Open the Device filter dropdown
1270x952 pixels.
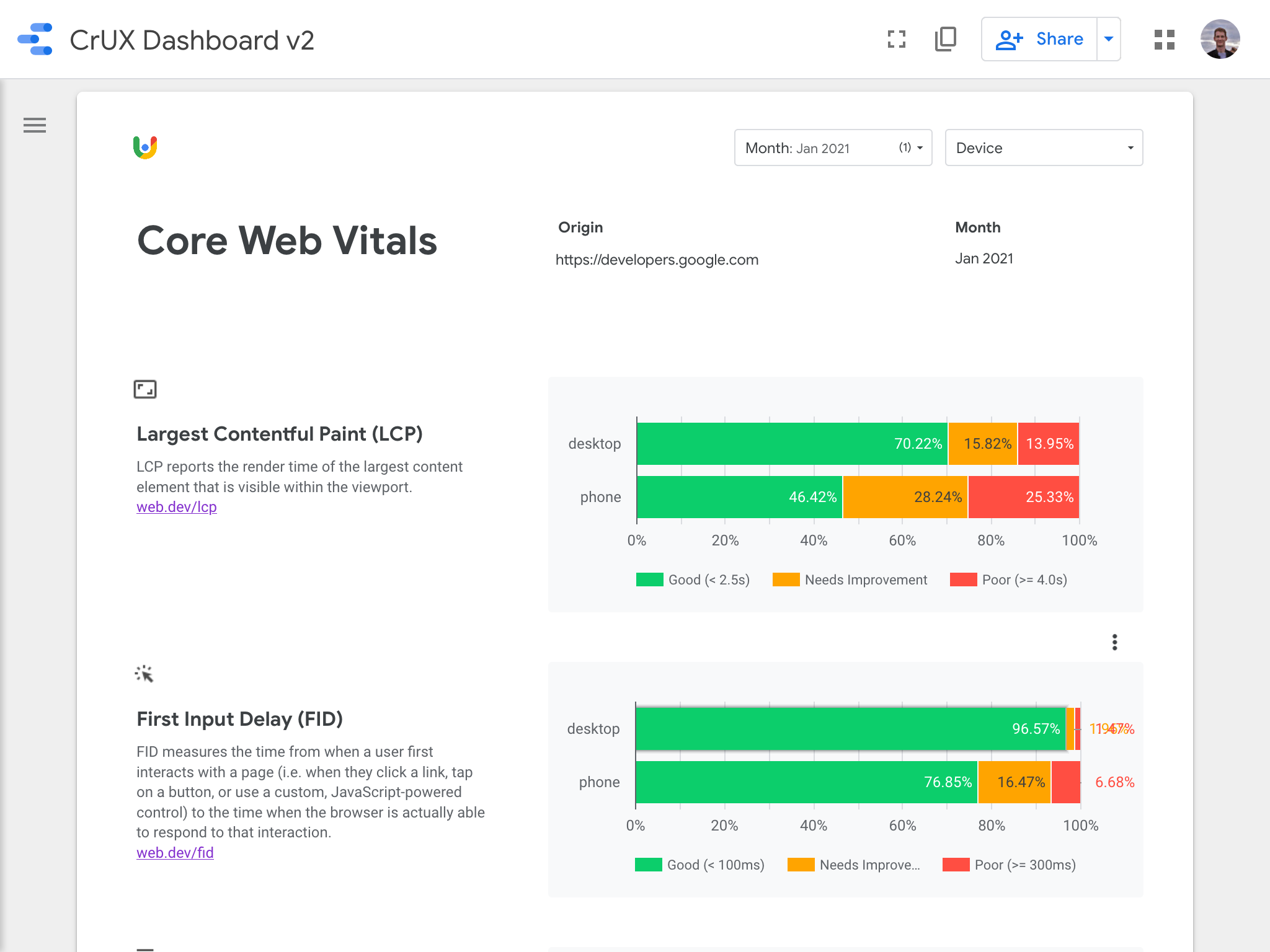1043,148
